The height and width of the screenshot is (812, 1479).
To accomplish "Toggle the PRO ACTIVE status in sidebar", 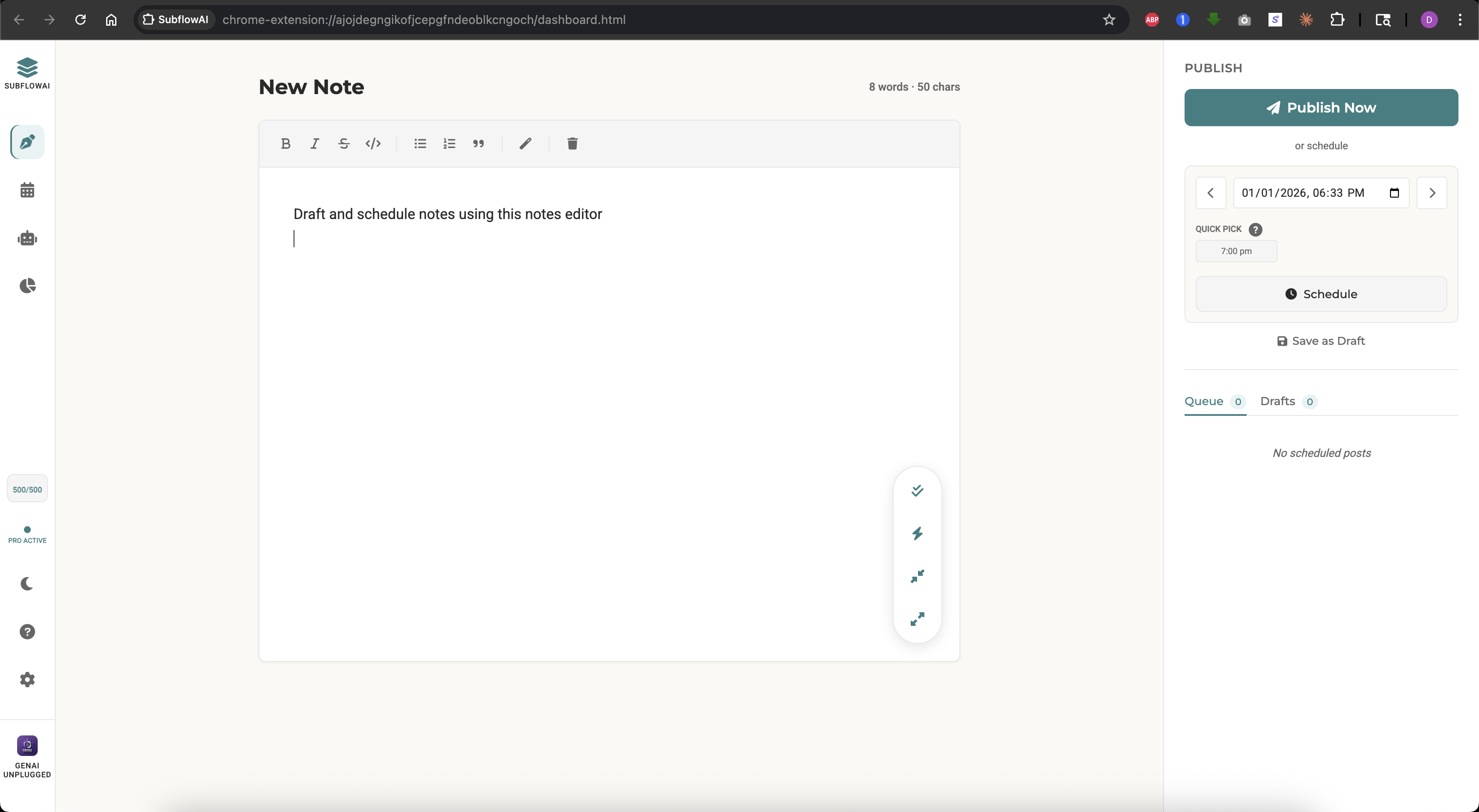I will (x=27, y=536).
